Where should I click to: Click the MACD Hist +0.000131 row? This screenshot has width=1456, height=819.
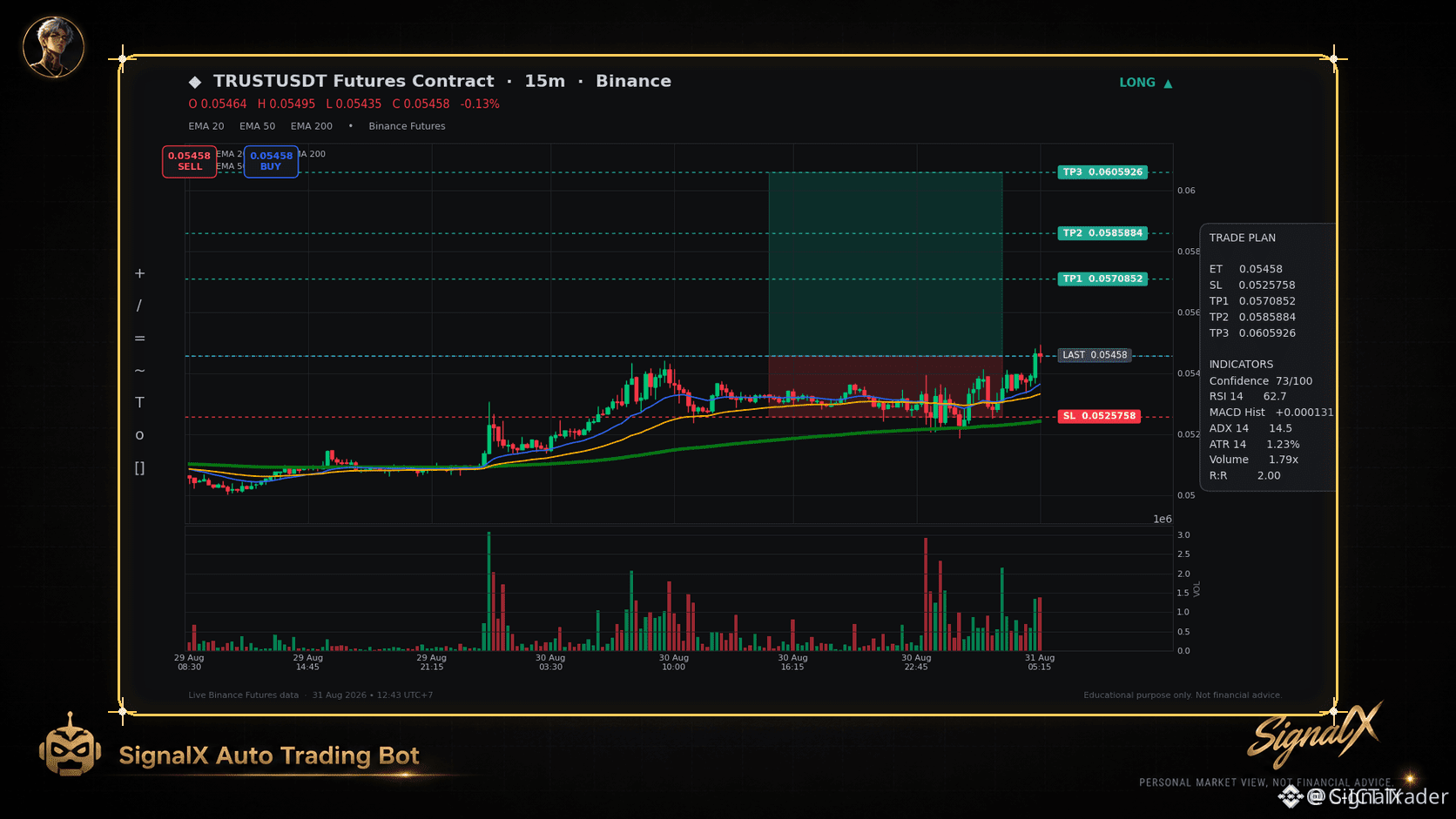tap(1271, 413)
